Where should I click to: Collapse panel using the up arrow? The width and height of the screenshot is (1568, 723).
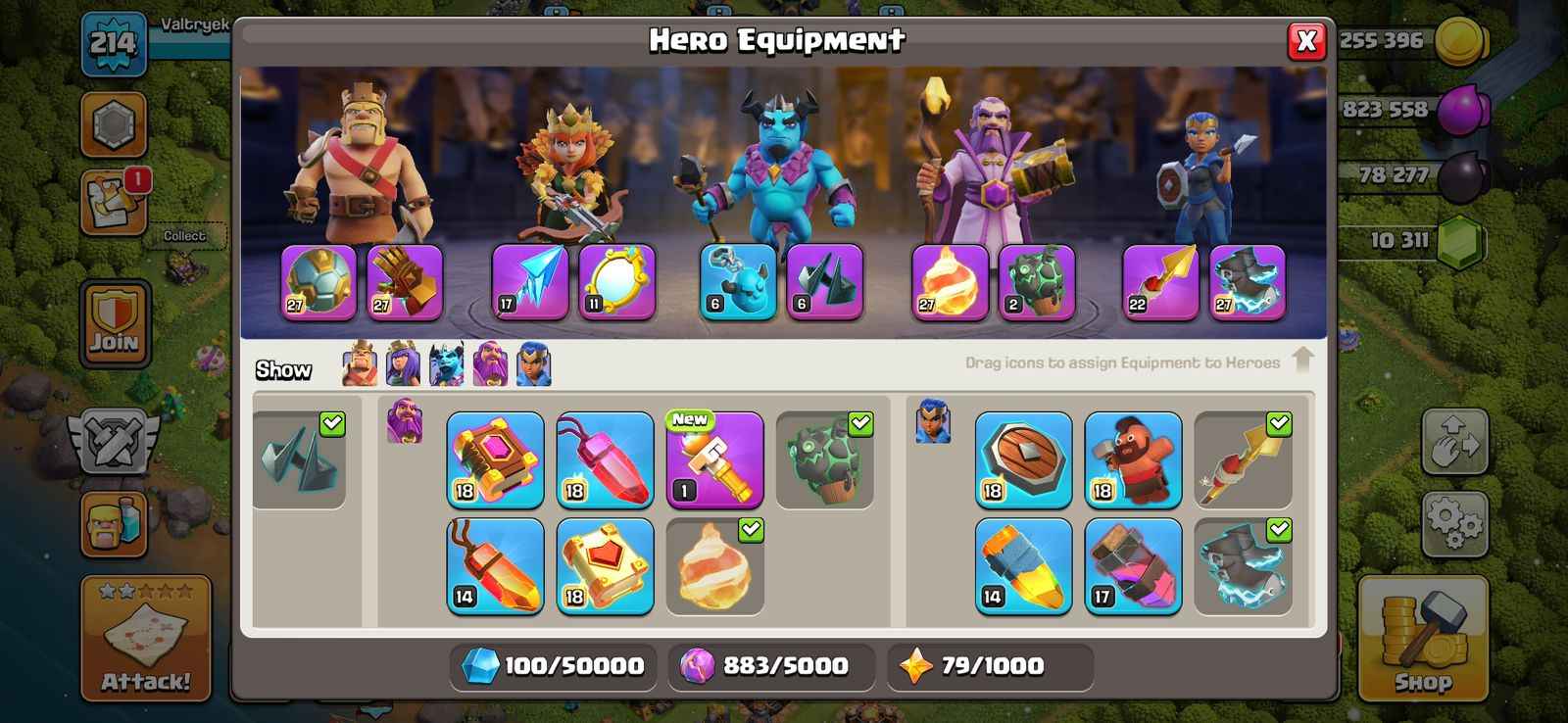click(x=1302, y=360)
